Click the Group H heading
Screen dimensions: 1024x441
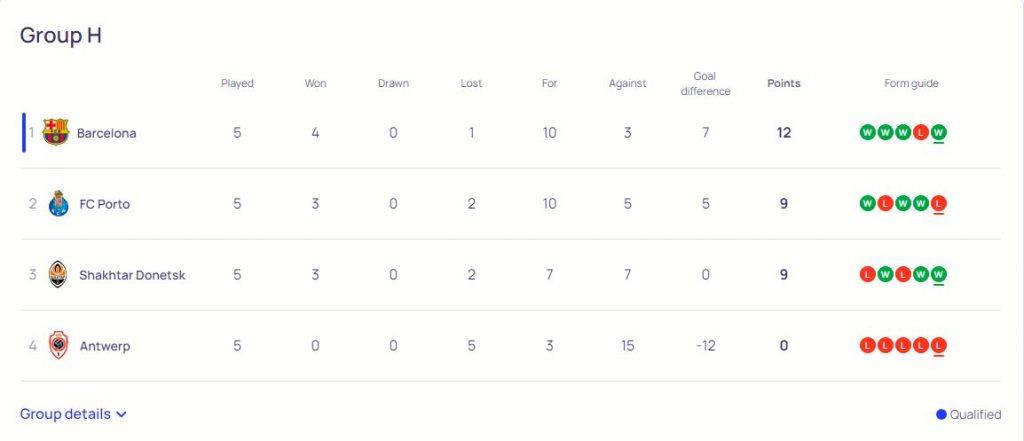(x=61, y=36)
